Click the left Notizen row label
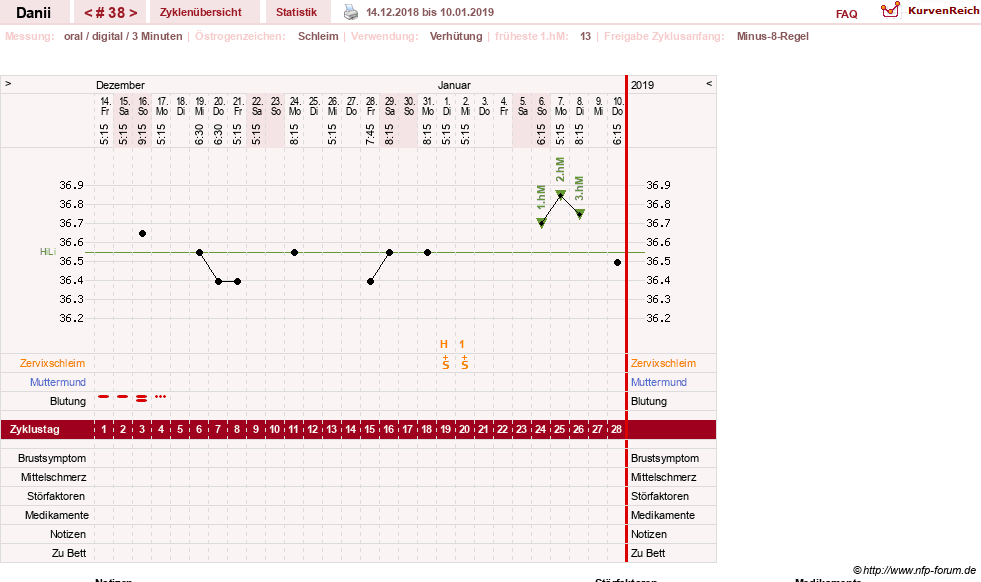The height and width of the screenshot is (582, 981). click(68, 534)
